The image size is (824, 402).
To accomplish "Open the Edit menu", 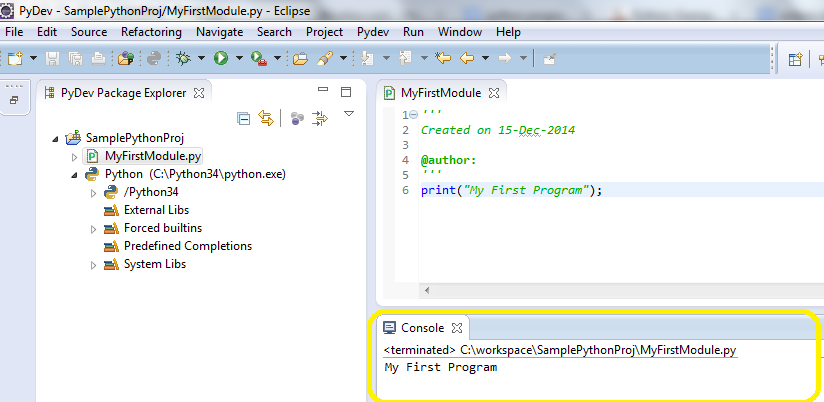I will pos(47,32).
